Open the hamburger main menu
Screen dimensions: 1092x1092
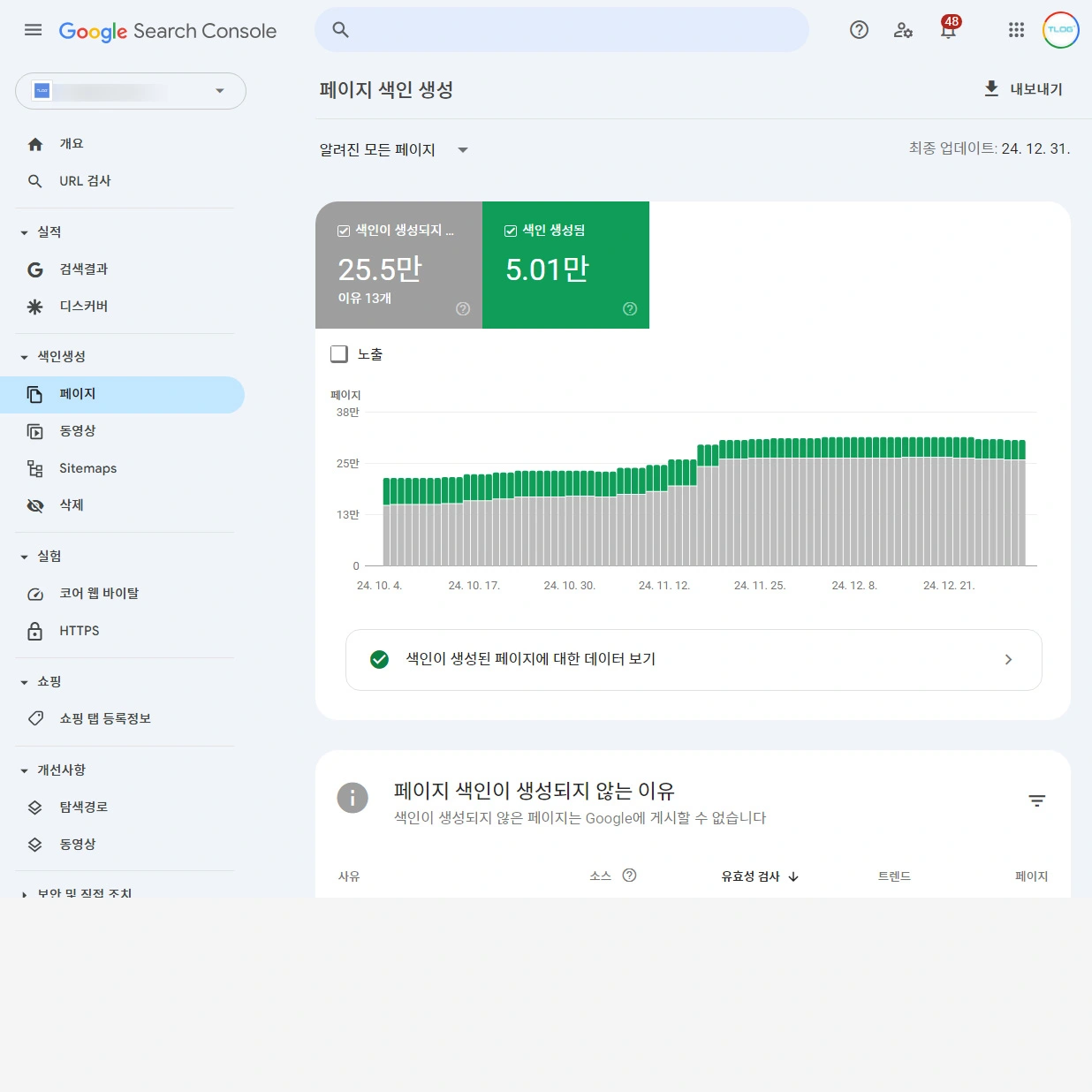click(x=34, y=30)
